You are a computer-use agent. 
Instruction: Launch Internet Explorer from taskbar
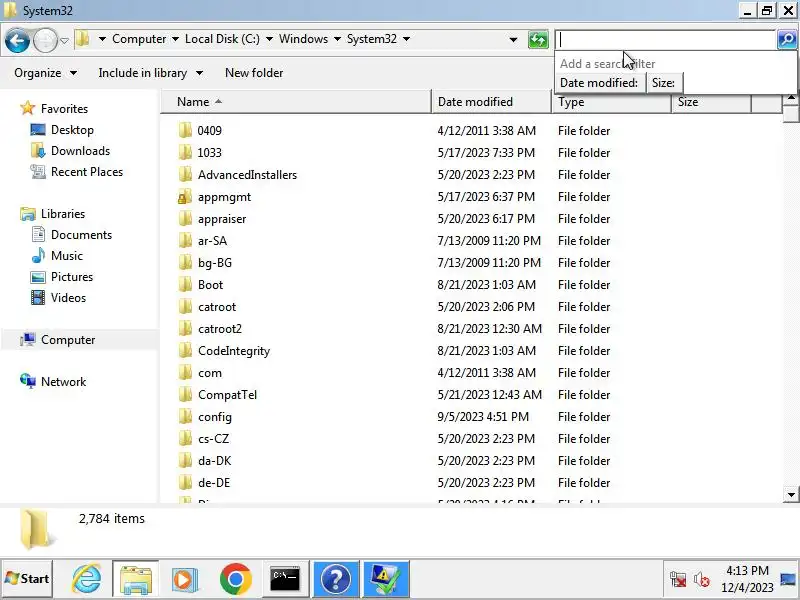[87, 579]
